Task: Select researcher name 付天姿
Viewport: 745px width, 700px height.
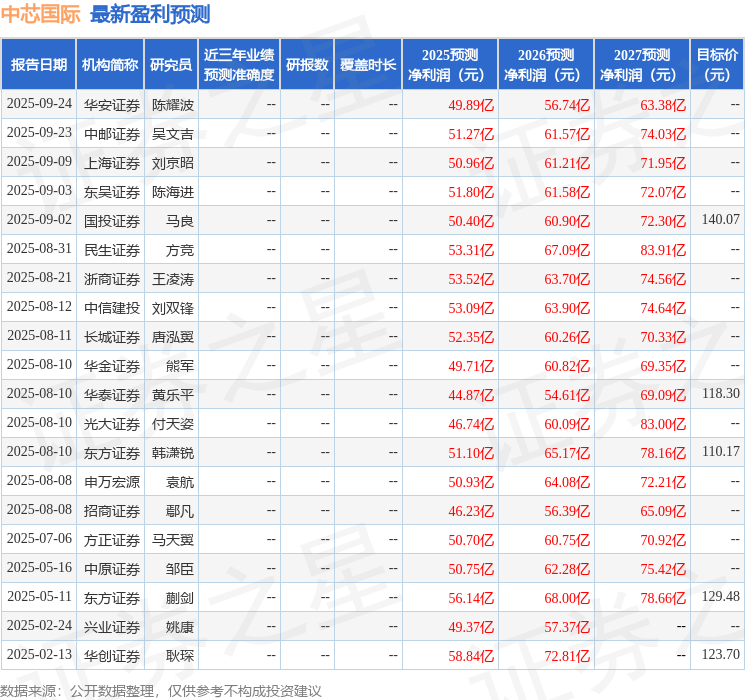Action: pyautogui.click(x=172, y=424)
